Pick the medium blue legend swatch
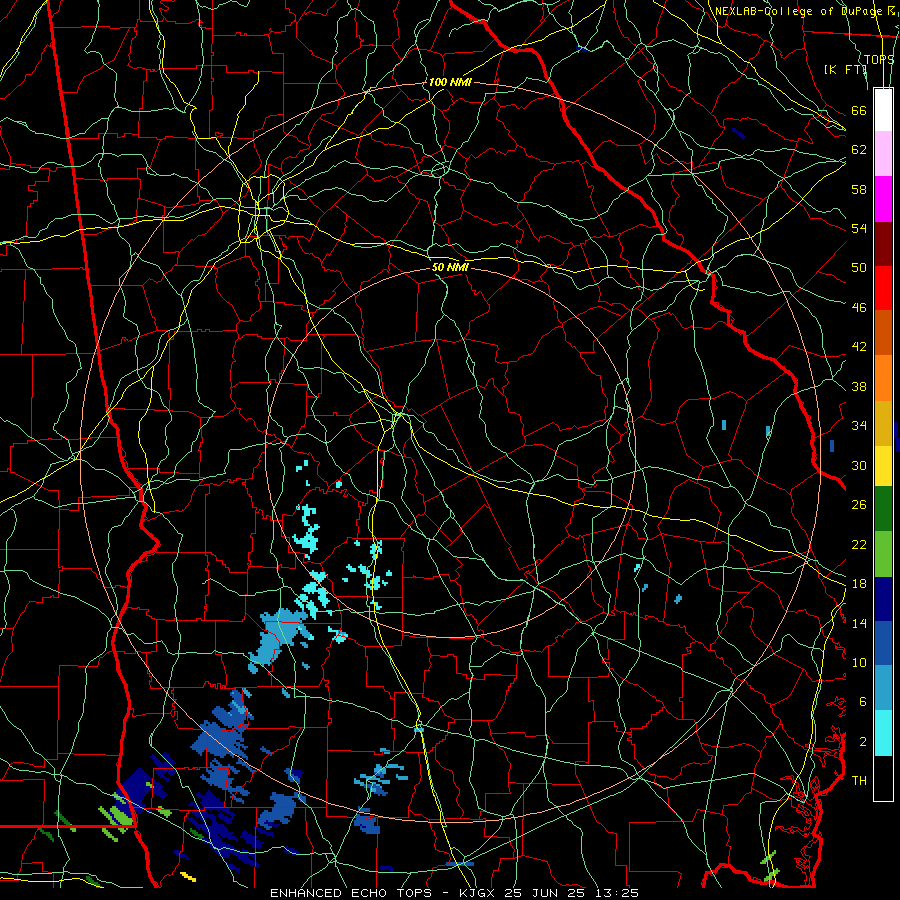Viewport: 900px width, 900px height. (883, 643)
